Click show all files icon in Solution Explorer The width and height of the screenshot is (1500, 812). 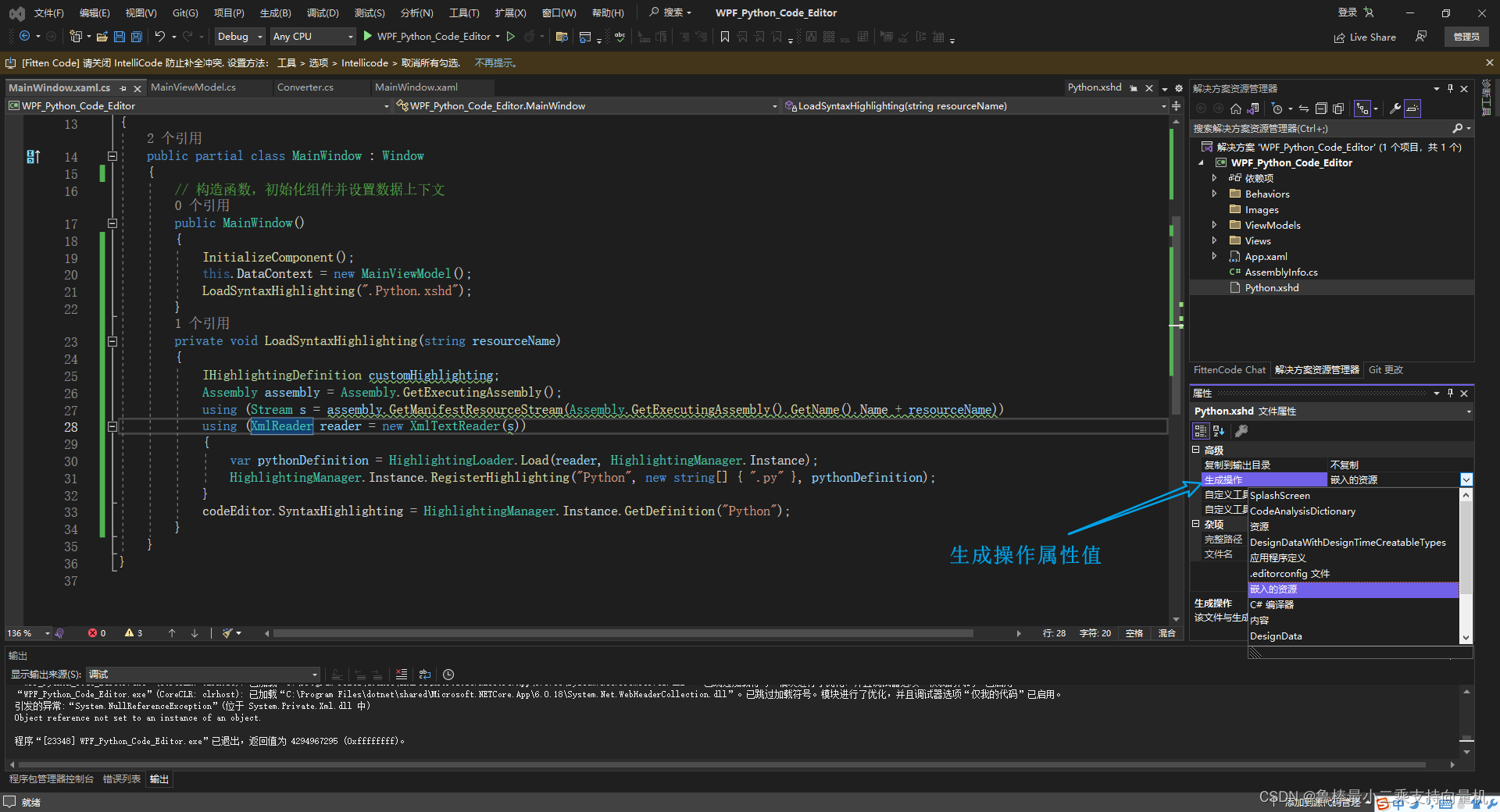[1338, 109]
